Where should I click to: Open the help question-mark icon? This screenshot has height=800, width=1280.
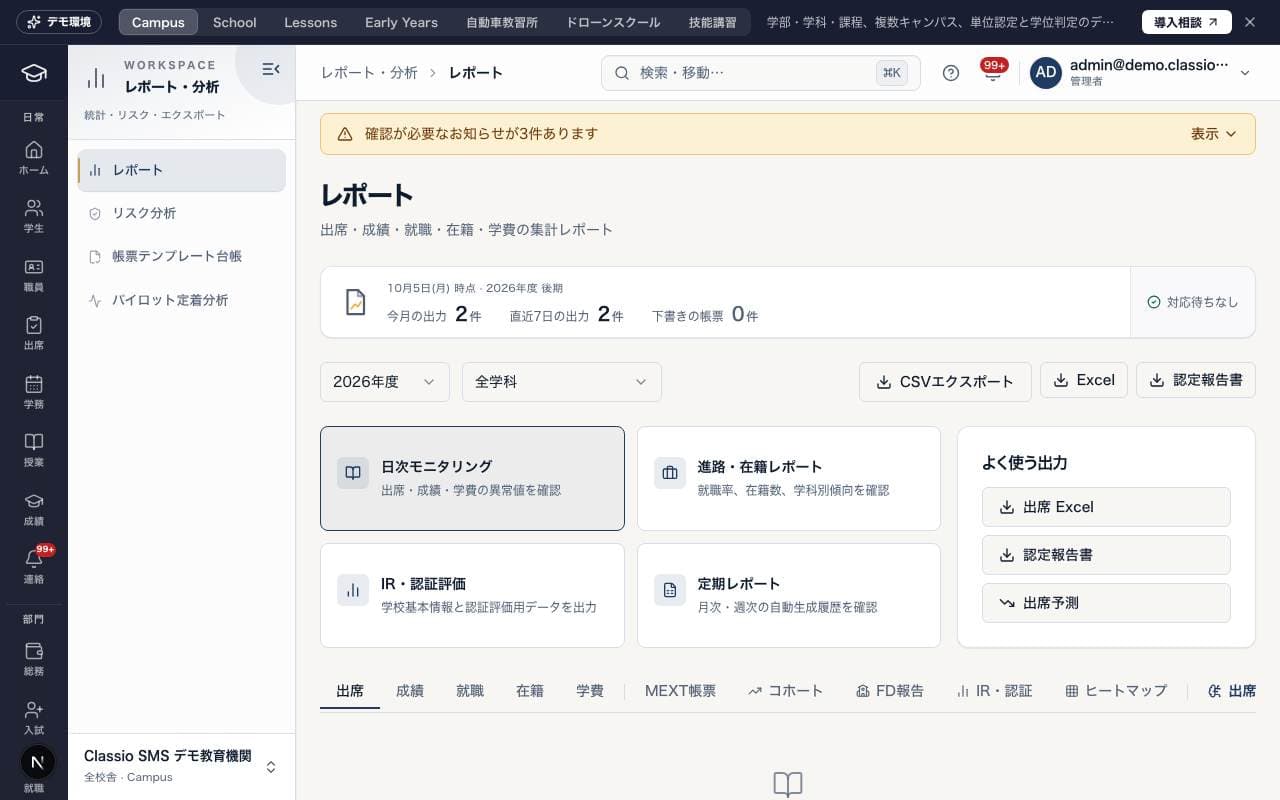tap(951, 73)
